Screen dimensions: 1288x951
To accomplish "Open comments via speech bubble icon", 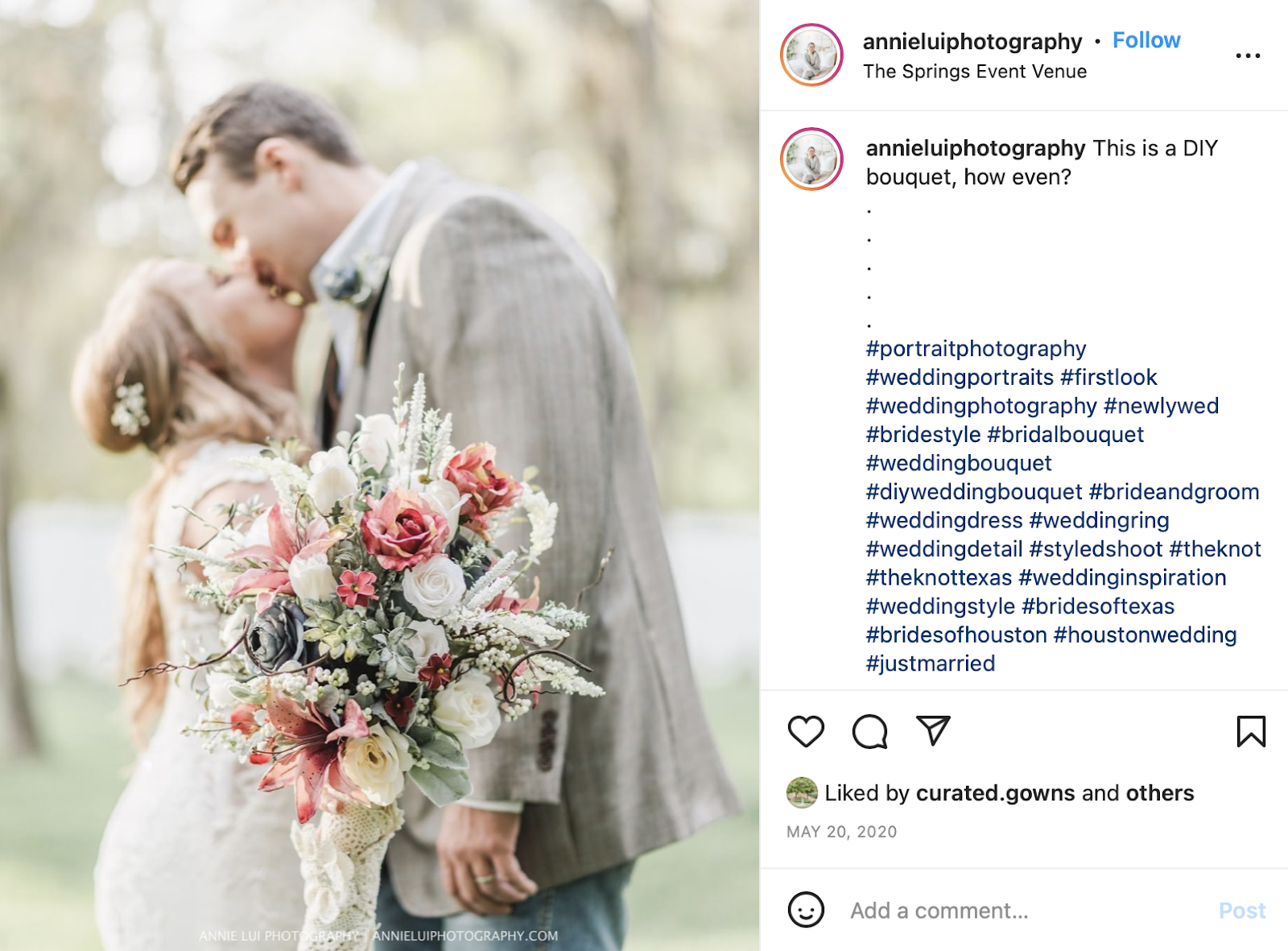I will [869, 731].
